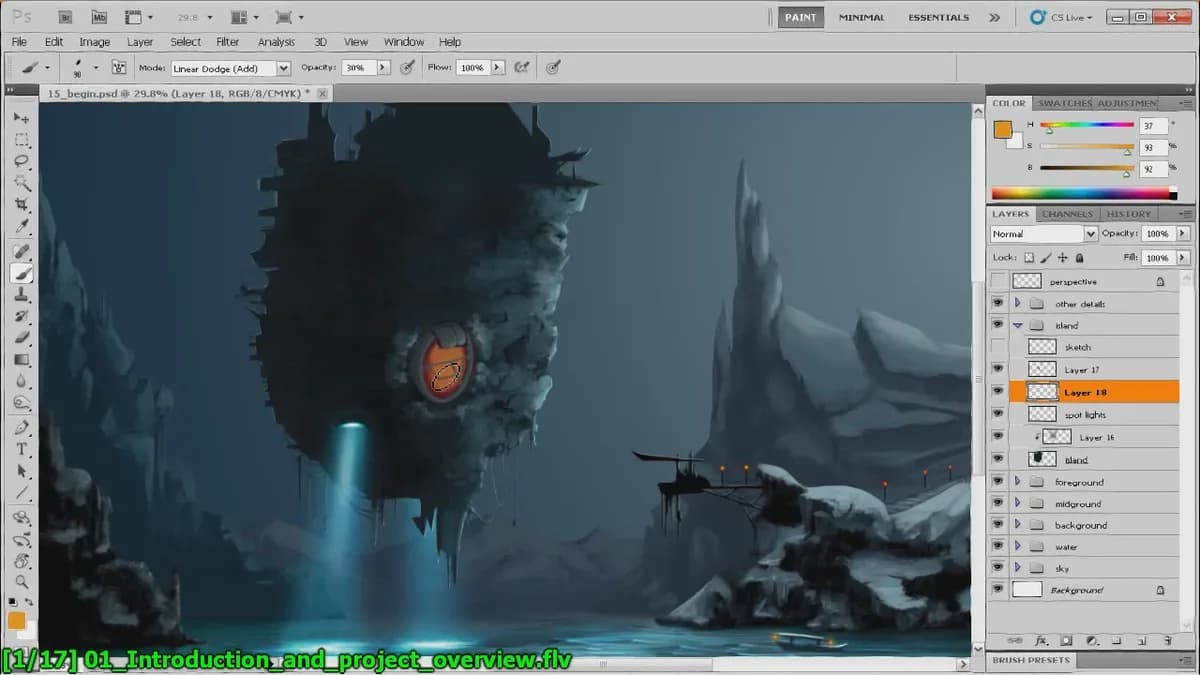Switch to the Paint workspace
This screenshot has height=675, width=1200.
800,17
